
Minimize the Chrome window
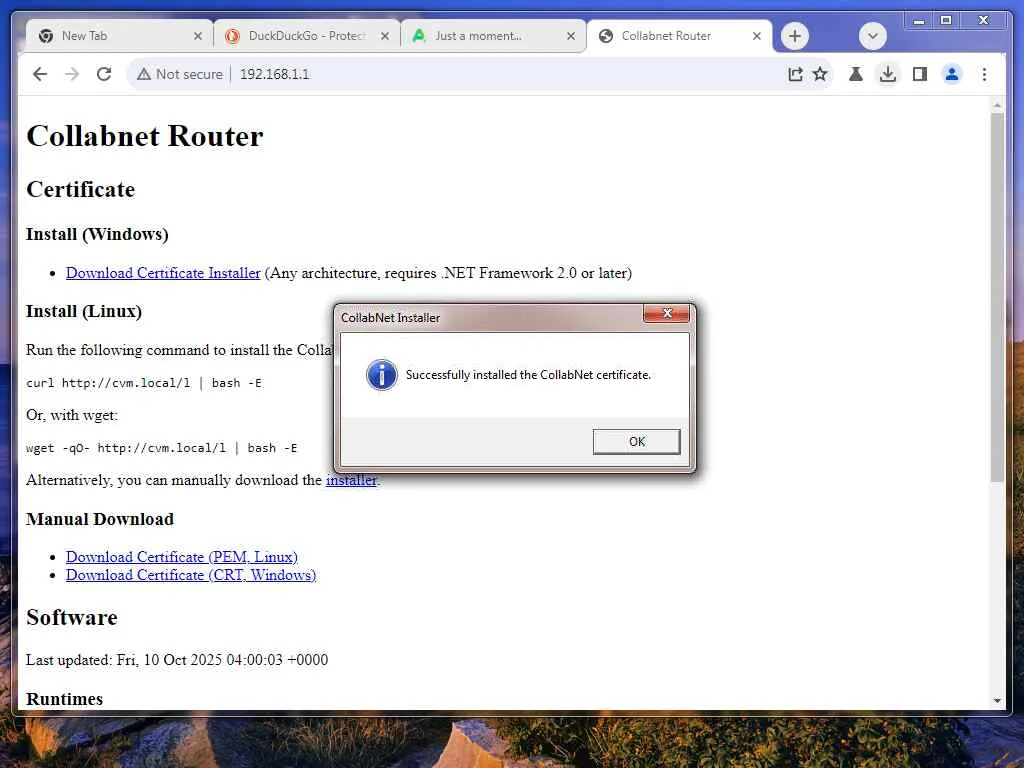click(919, 21)
